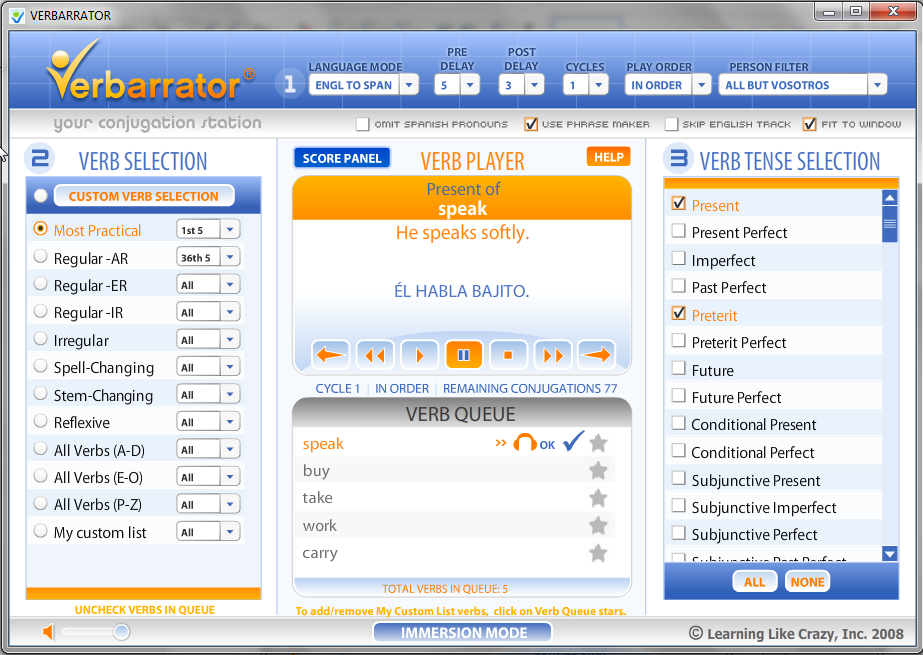Open the Score Panel
Viewport: 923px width, 655px height.
(342, 158)
